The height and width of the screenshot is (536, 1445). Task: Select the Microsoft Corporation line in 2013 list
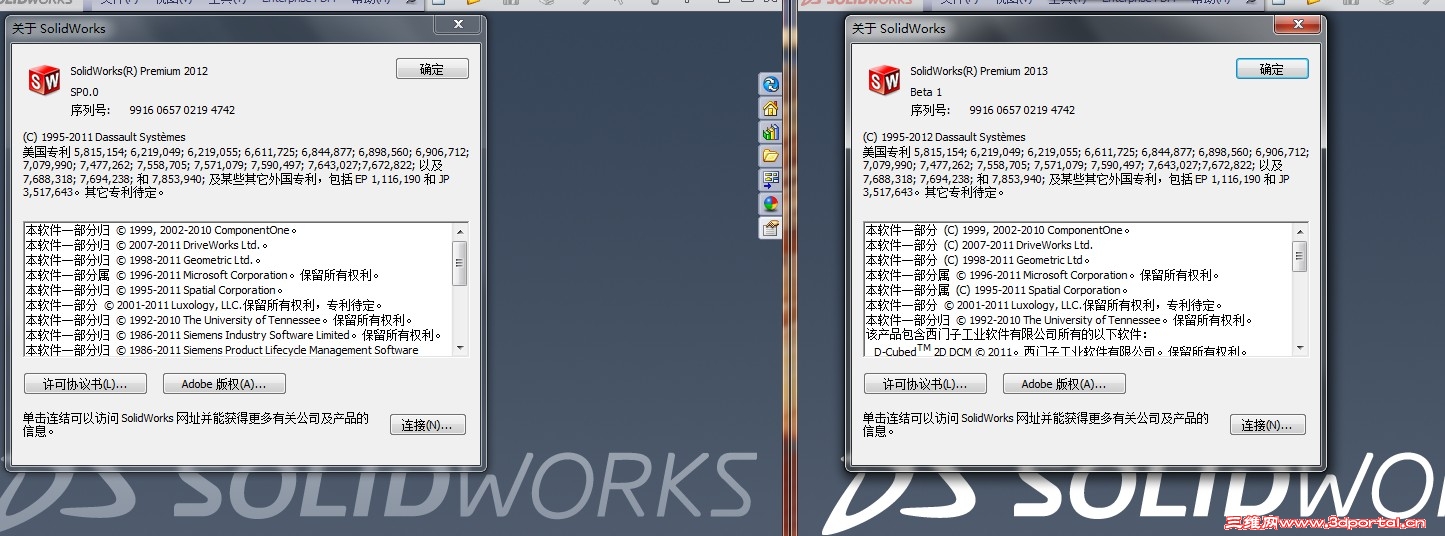tap(1042, 275)
